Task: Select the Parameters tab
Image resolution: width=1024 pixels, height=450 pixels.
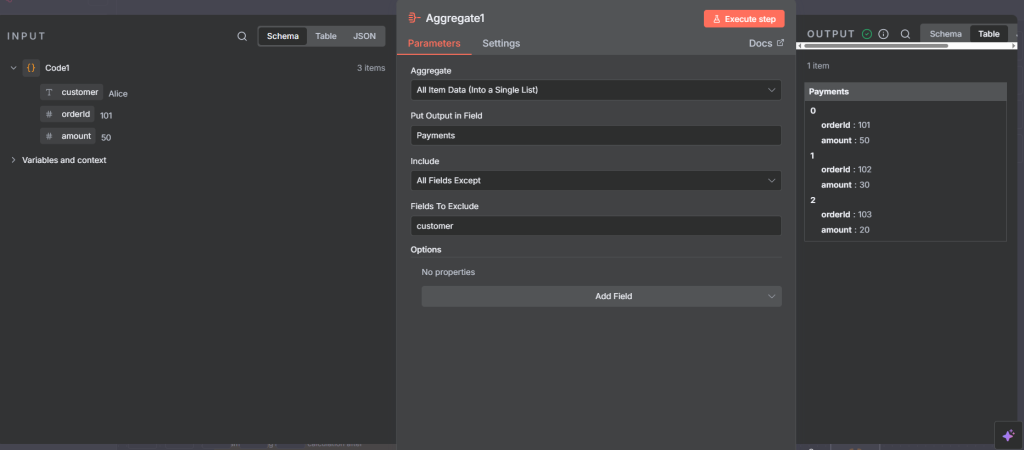Action: [434, 44]
